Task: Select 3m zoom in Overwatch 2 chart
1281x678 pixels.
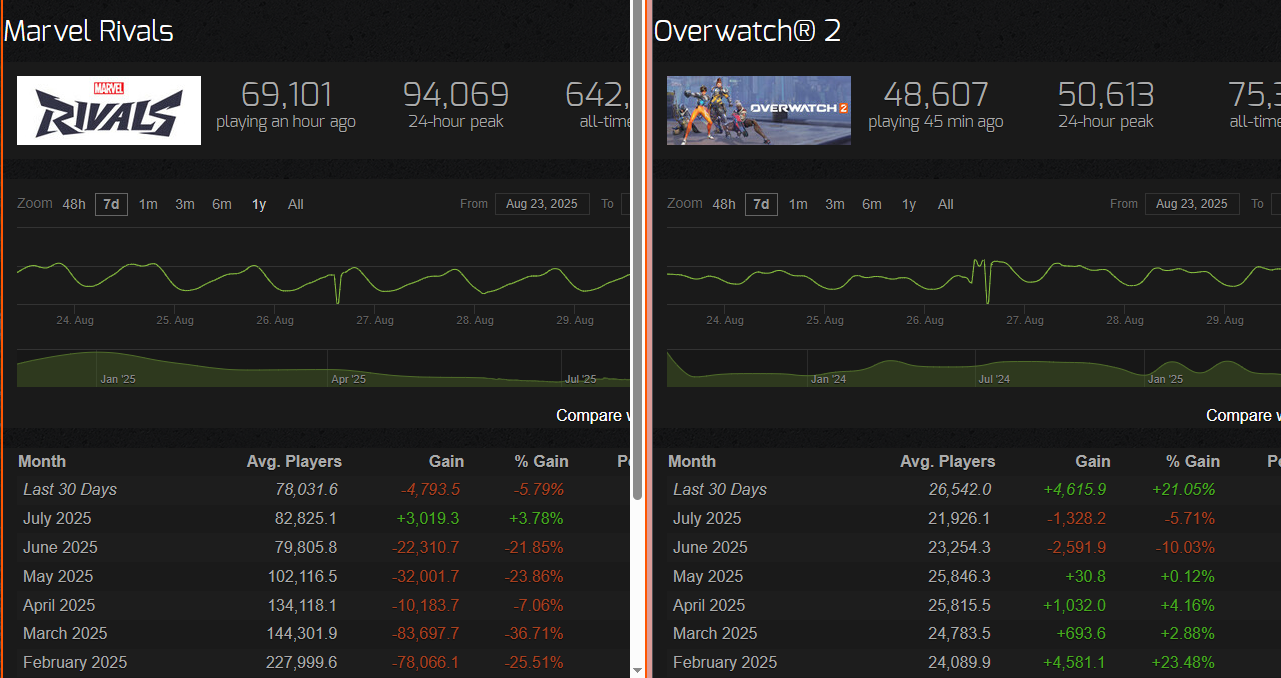Action: 835,204
